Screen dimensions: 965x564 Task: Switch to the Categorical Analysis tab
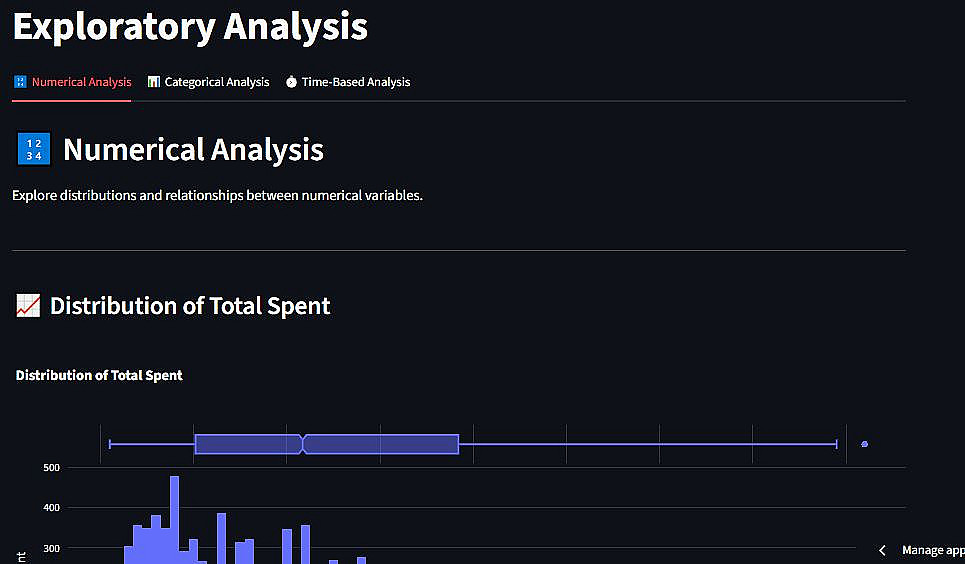[x=216, y=82]
